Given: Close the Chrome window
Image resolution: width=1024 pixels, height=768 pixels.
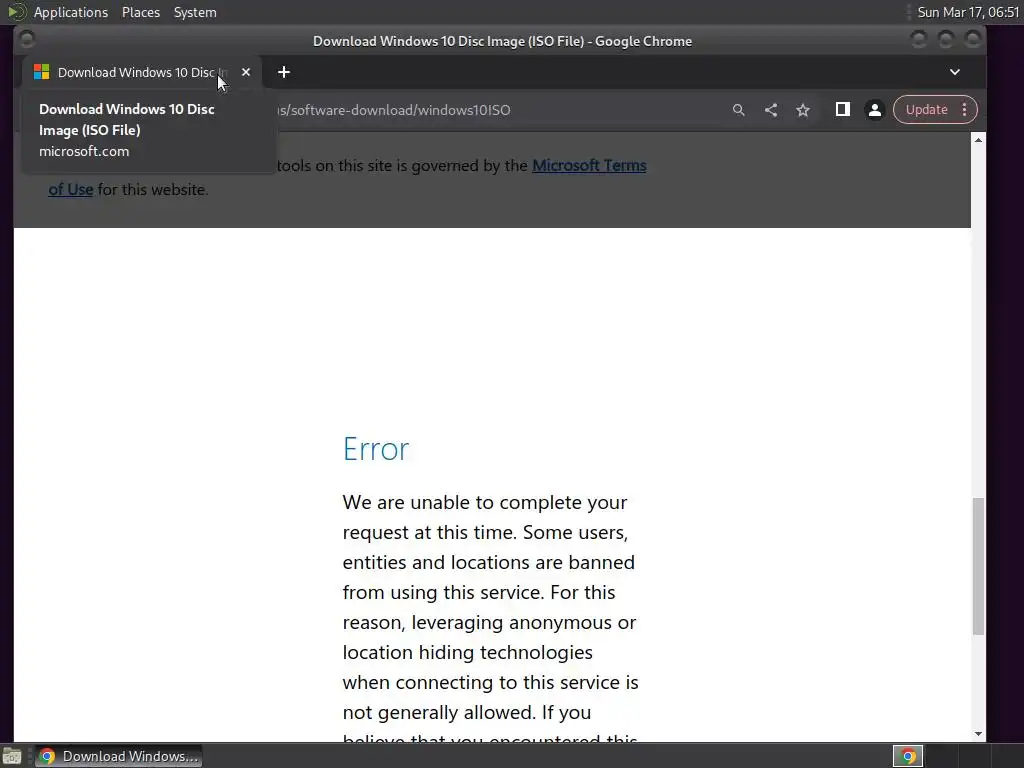Looking at the screenshot, I should click(x=972, y=40).
